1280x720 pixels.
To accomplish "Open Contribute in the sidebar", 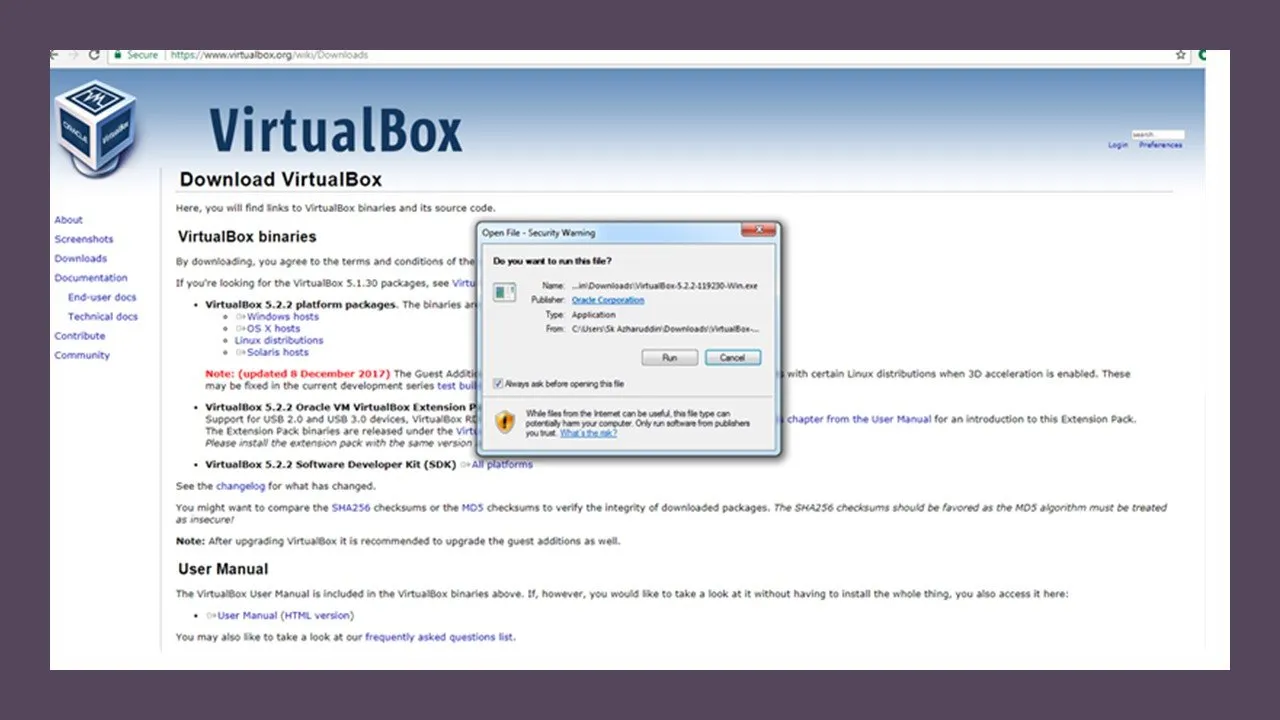I will [80, 336].
